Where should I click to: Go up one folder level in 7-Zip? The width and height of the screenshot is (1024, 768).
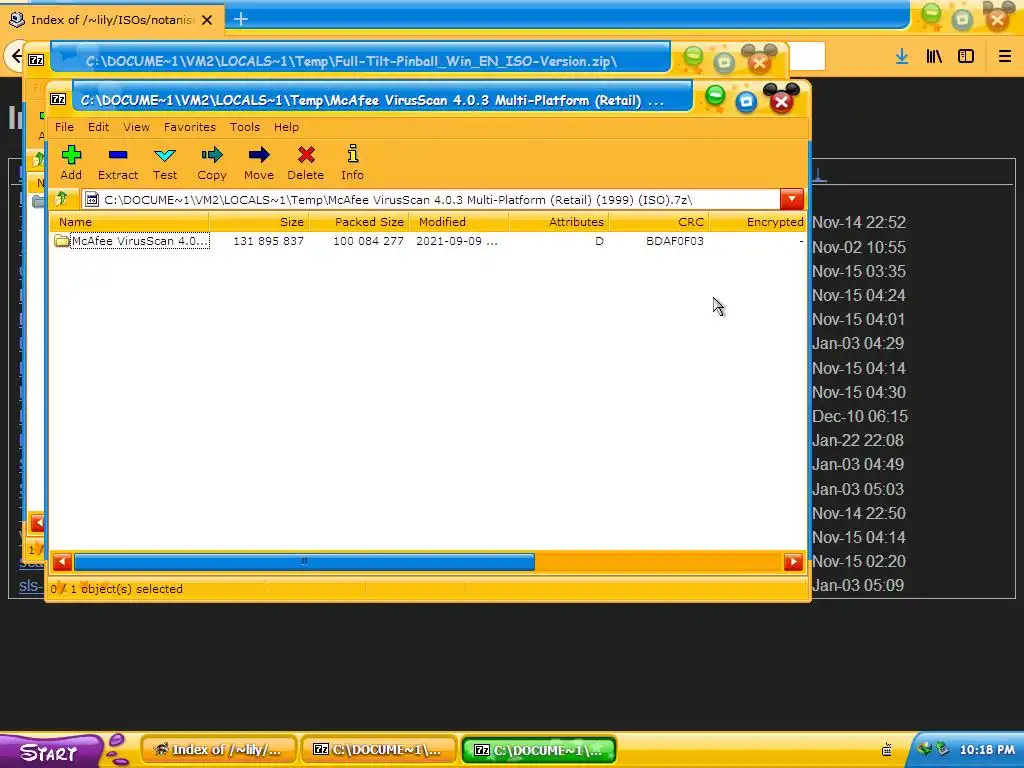[61, 199]
